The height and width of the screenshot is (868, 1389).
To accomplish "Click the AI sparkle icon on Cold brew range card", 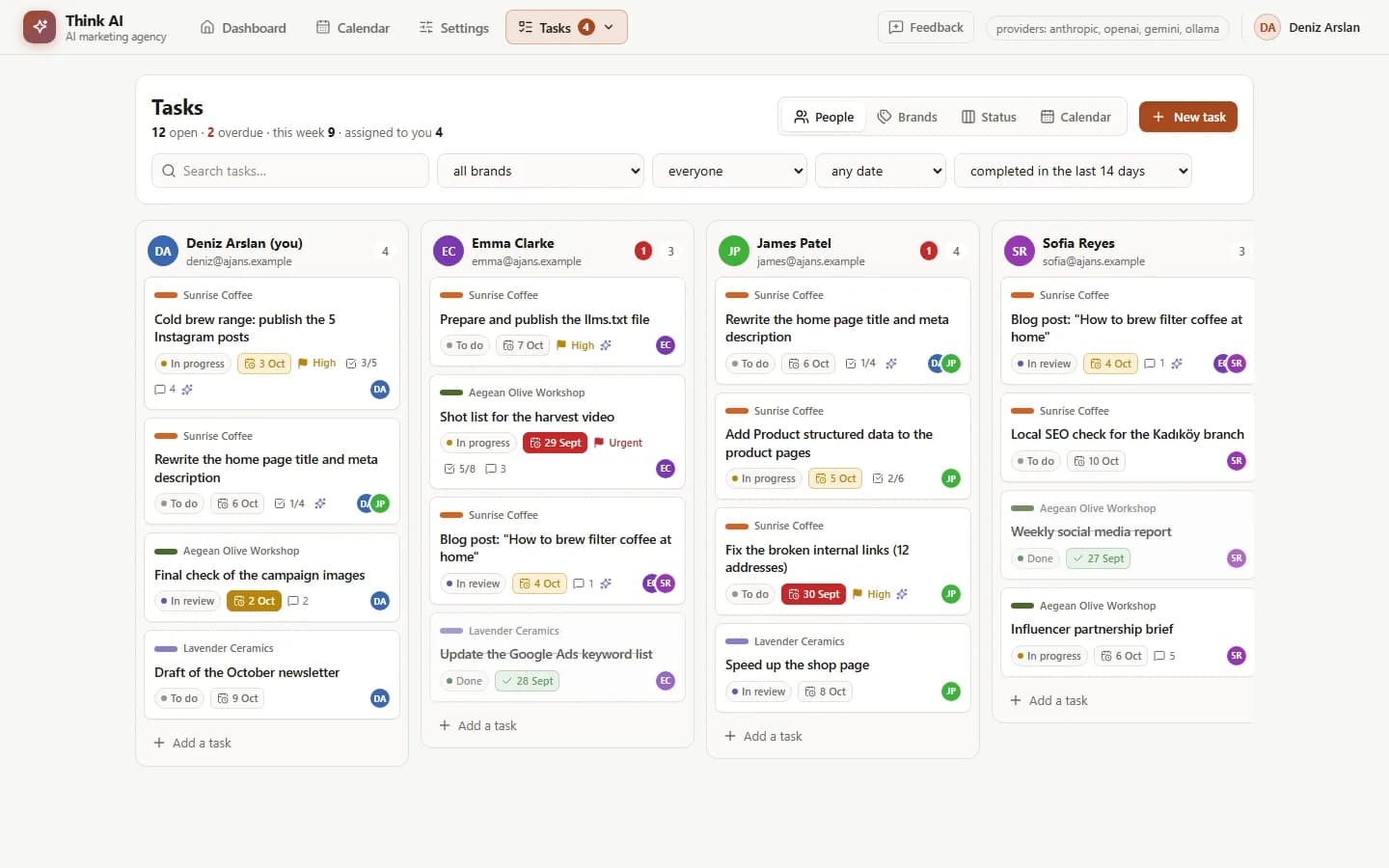I will tap(187, 390).
